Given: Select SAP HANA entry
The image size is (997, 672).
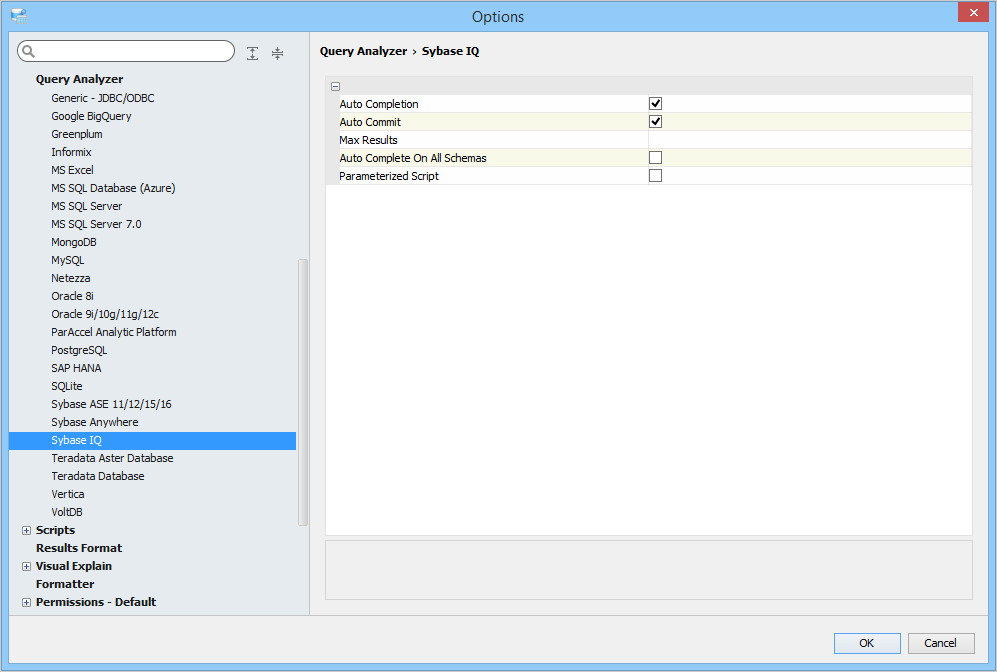Looking at the screenshot, I should click(x=76, y=368).
